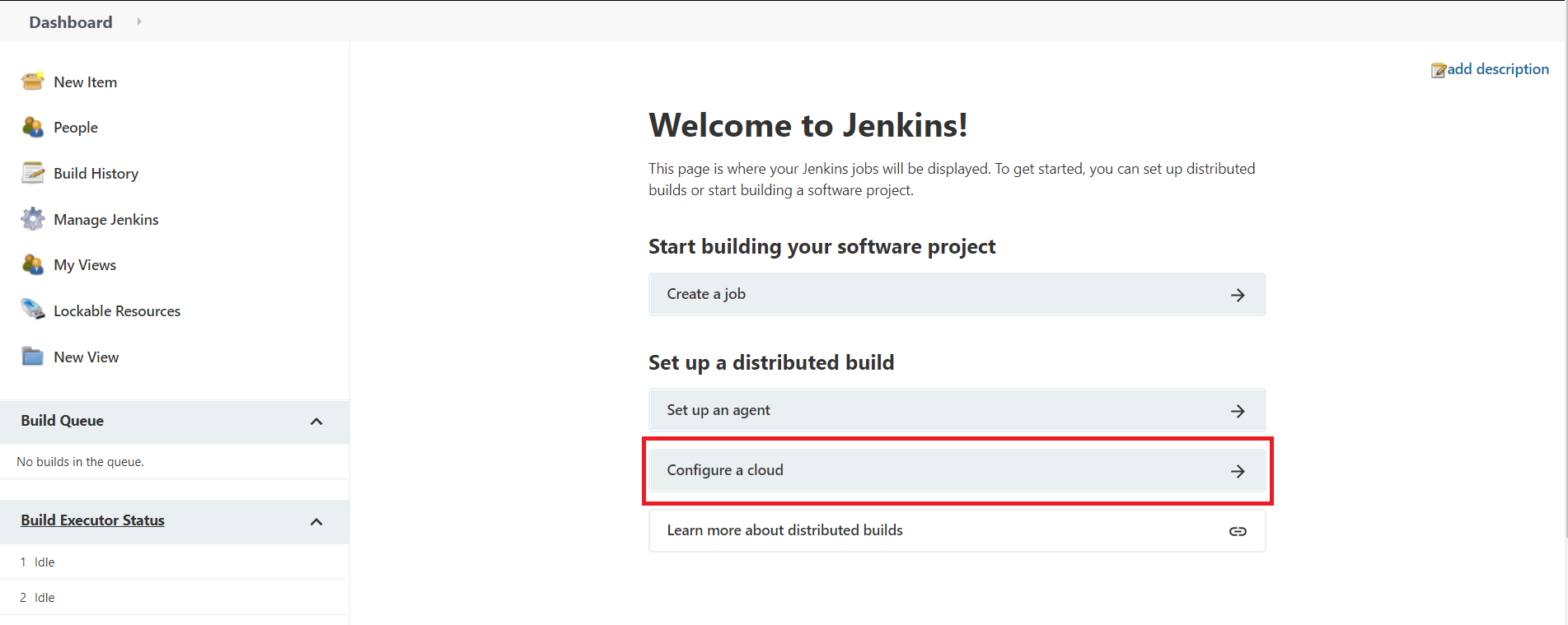
Task: Click the Build Executor Status link
Action: point(92,520)
